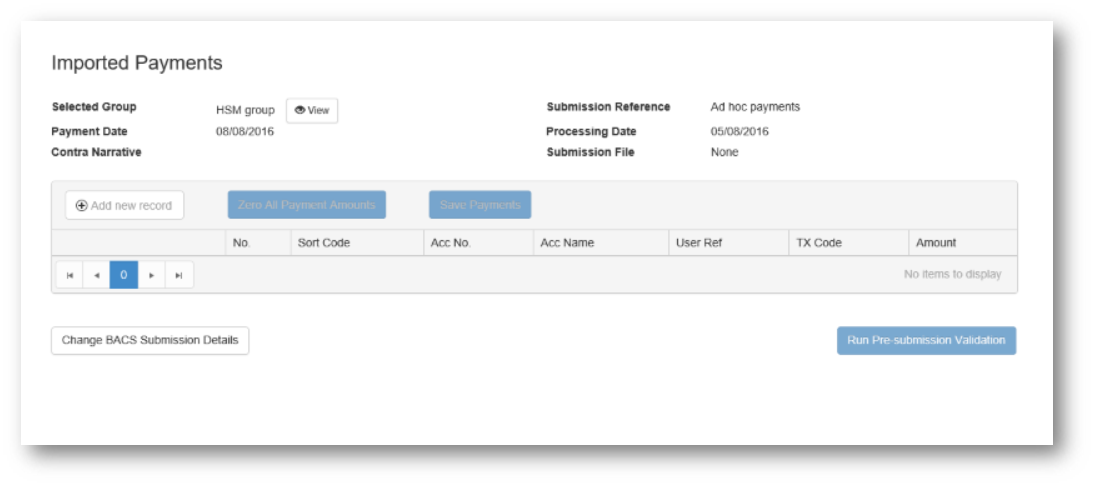Click the Sort Code column header
This screenshot has height=487, width=1095.
pyautogui.click(x=324, y=243)
